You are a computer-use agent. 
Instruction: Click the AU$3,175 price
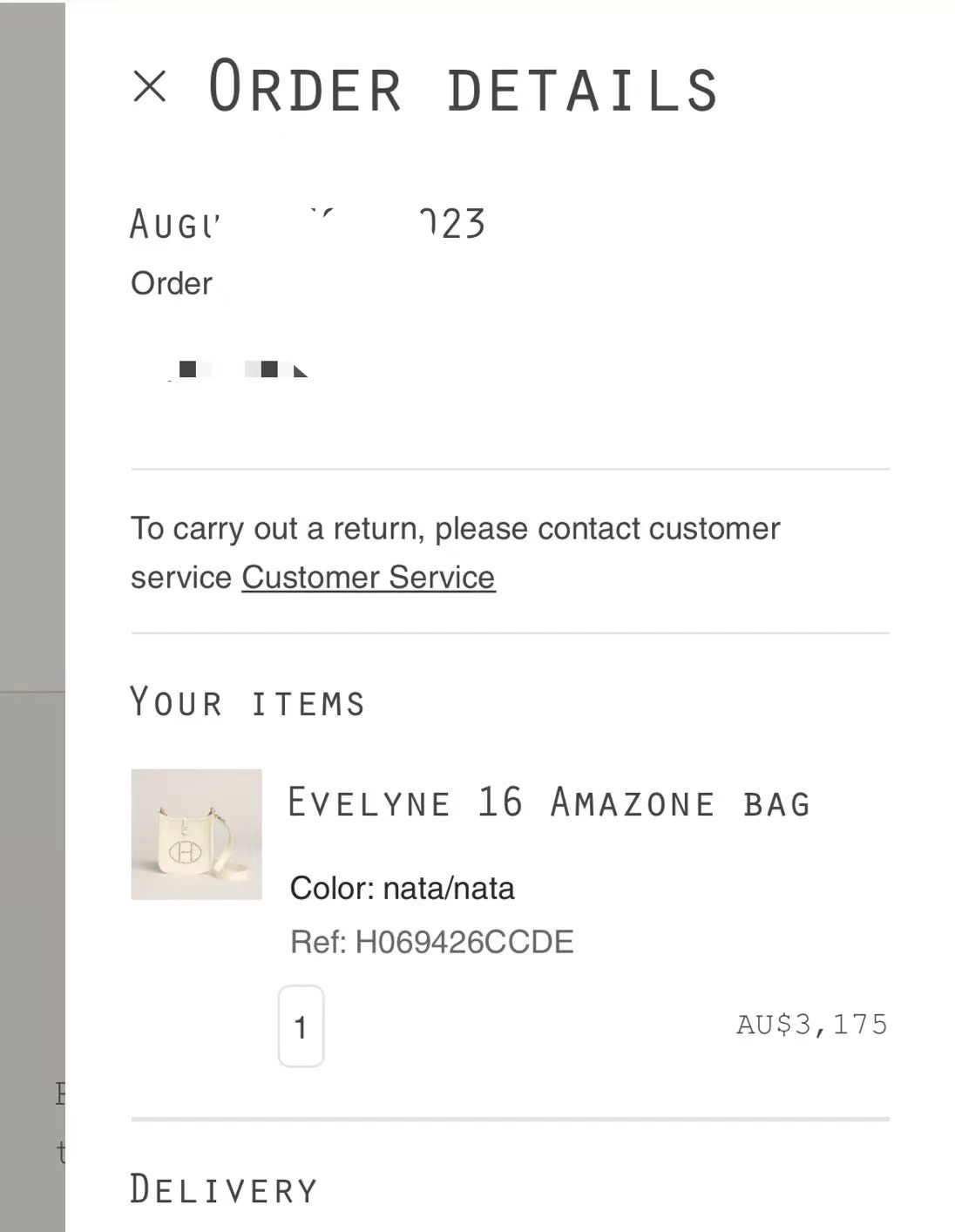pos(812,1024)
